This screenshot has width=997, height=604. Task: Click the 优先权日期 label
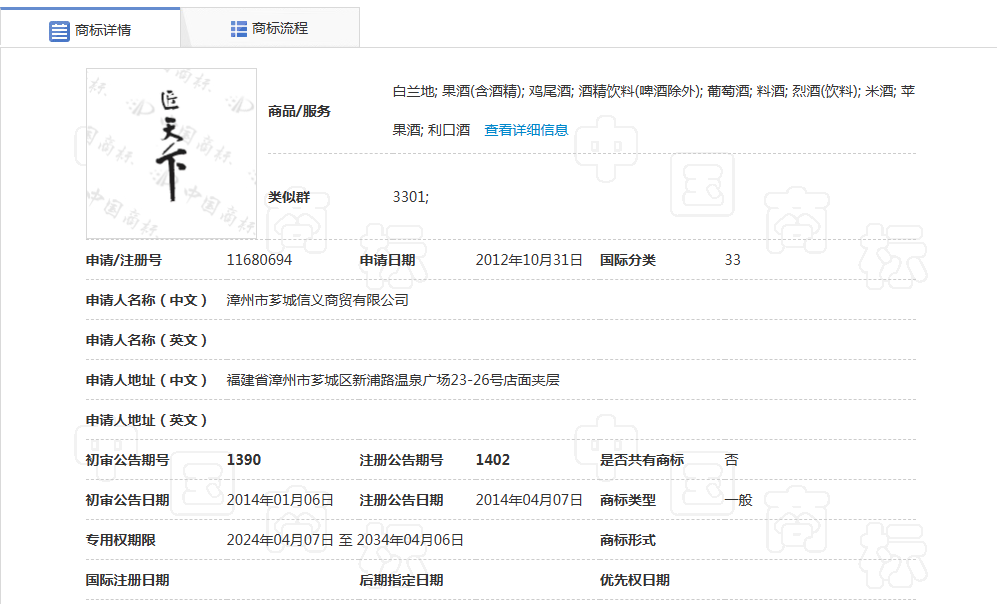pos(634,580)
